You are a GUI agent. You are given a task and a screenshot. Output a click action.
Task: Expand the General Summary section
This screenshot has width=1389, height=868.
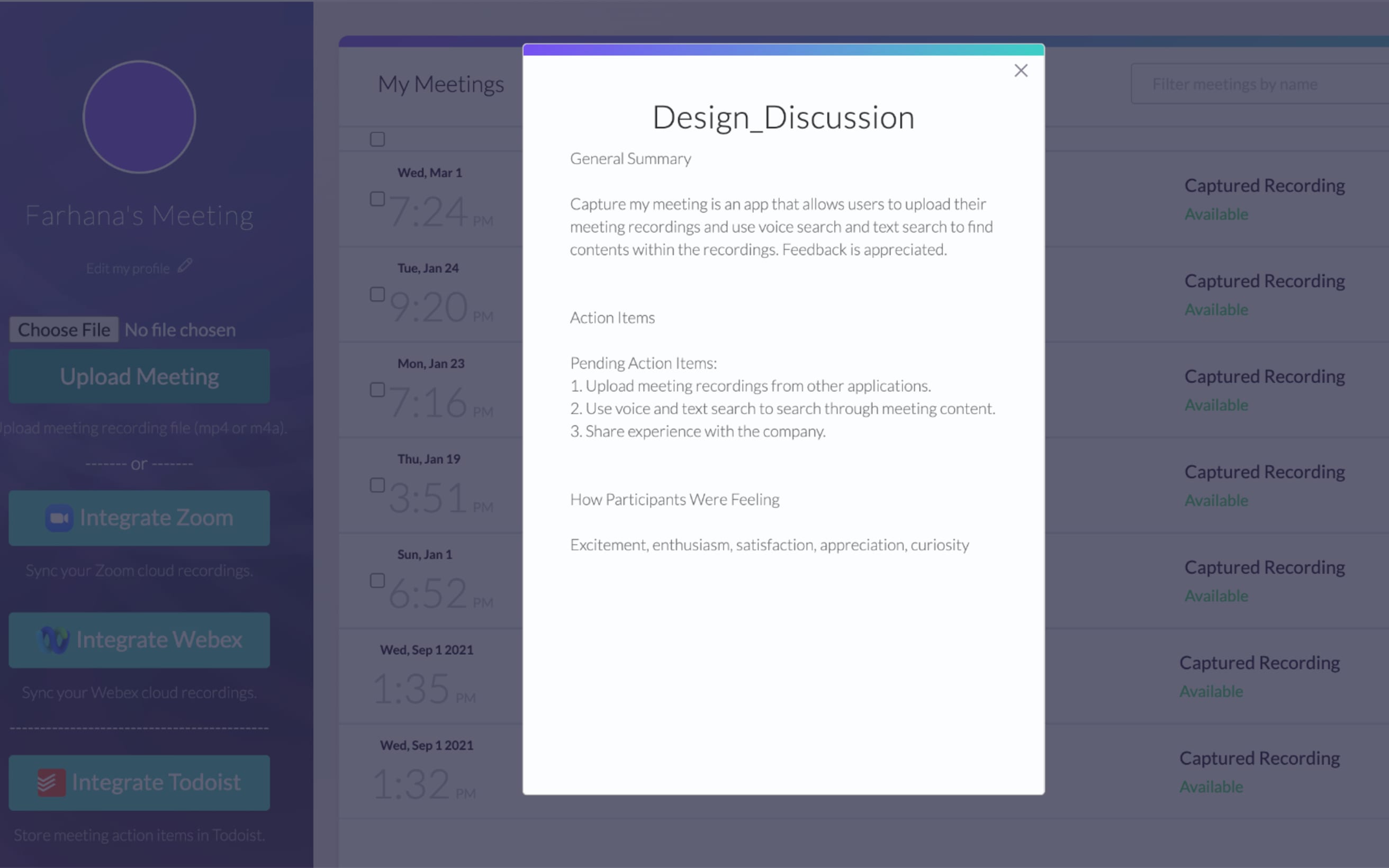click(x=630, y=158)
